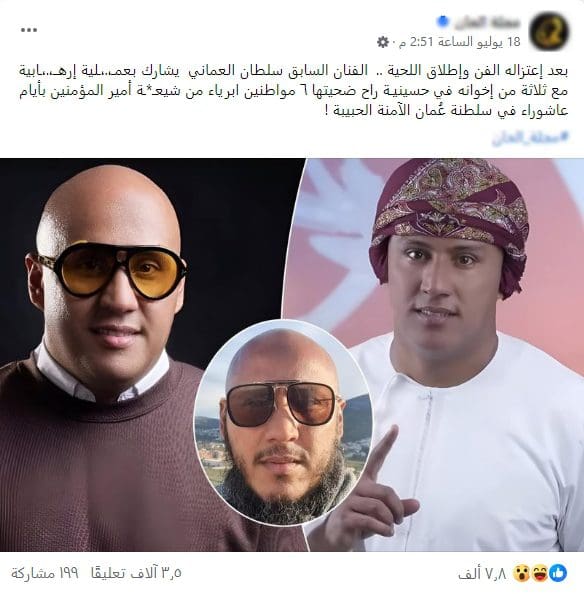584x594 pixels.
Task: Click post text line starting مع ثلاثة من إخوانه
Action: tap(294, 91)
